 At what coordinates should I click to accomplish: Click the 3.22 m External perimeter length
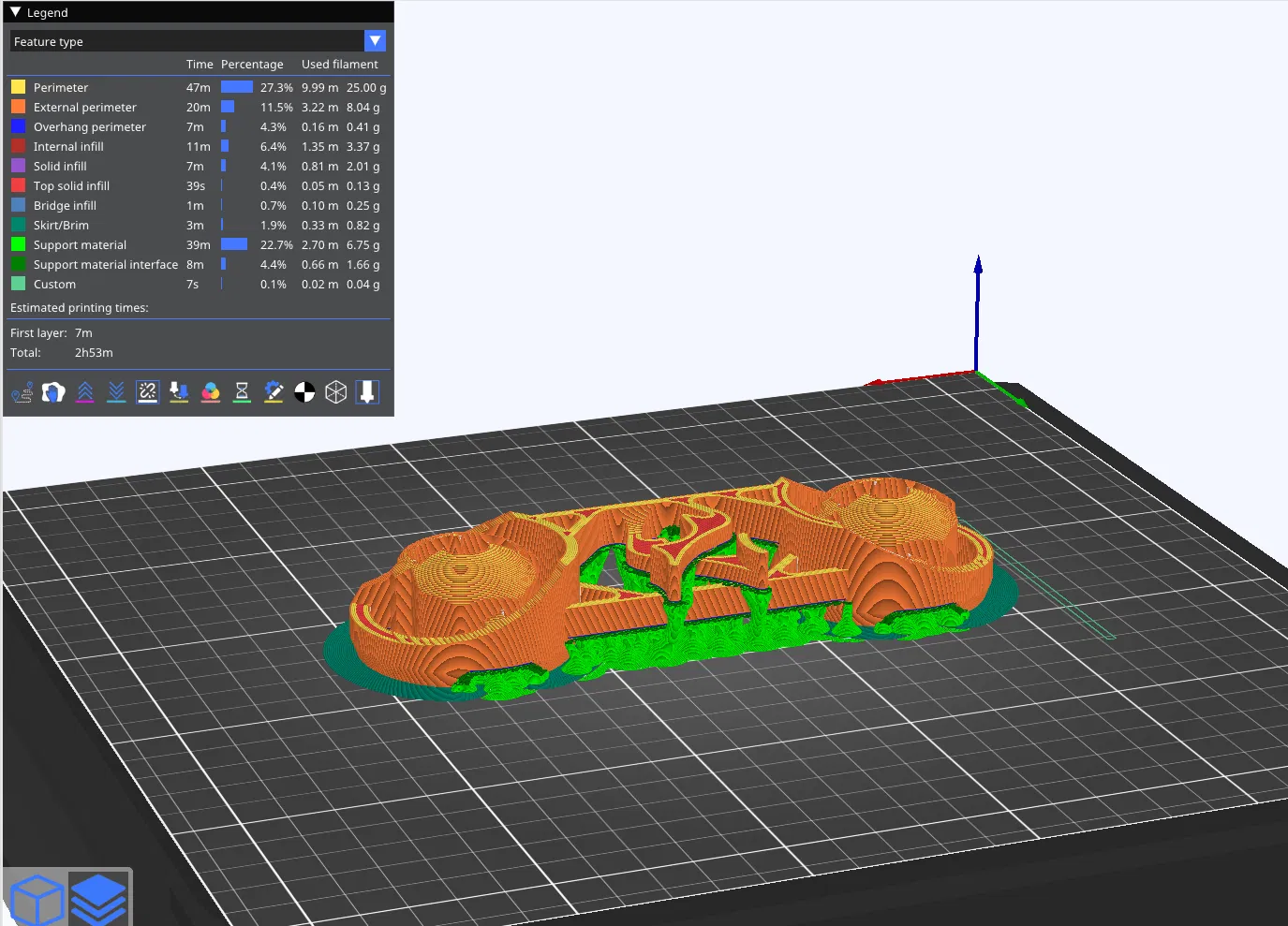pyautogui.click(x=320, y=108)
